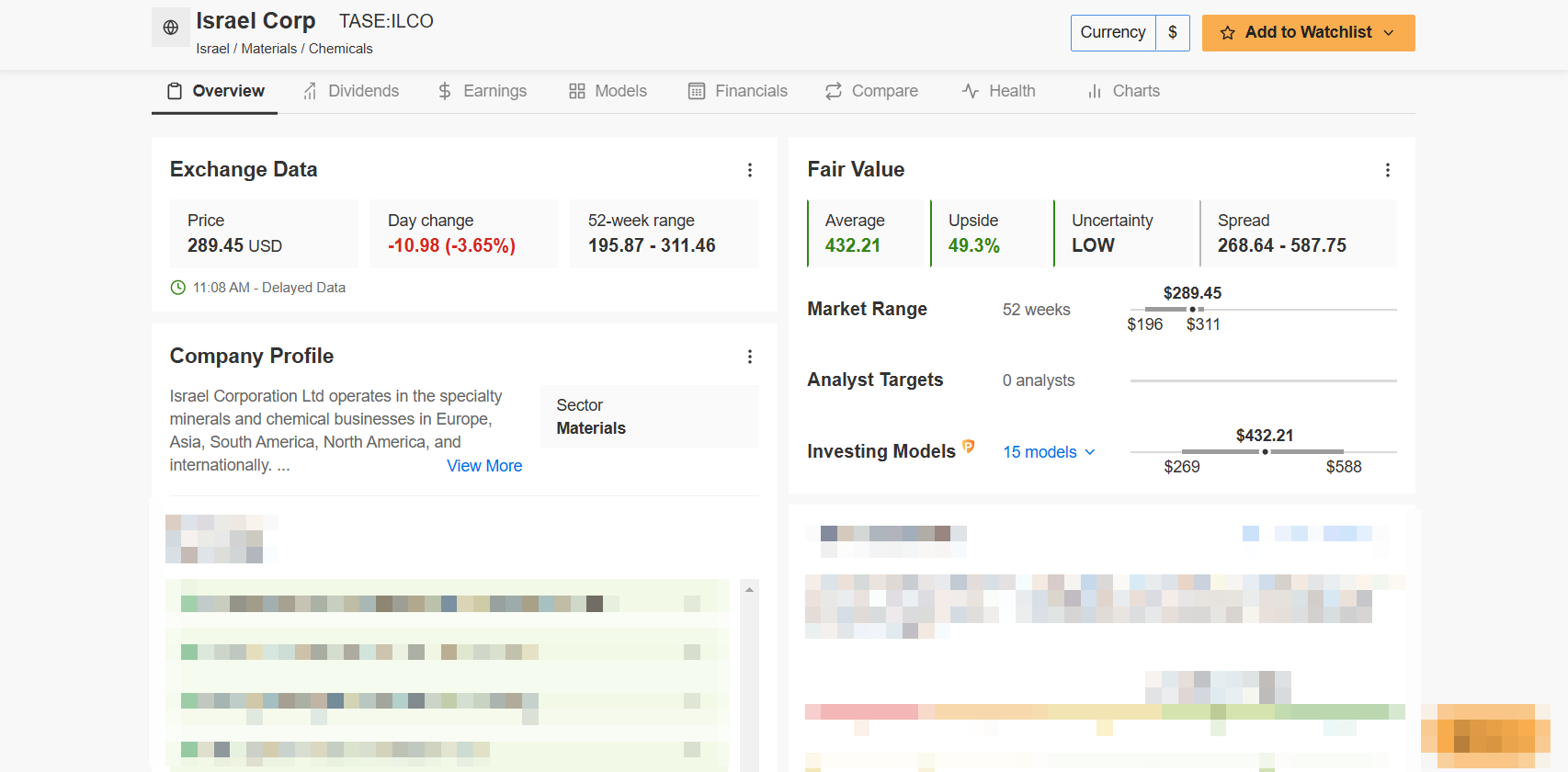Click the Israel breadcrumb link

pyautogui.click(x=212, y=49)
